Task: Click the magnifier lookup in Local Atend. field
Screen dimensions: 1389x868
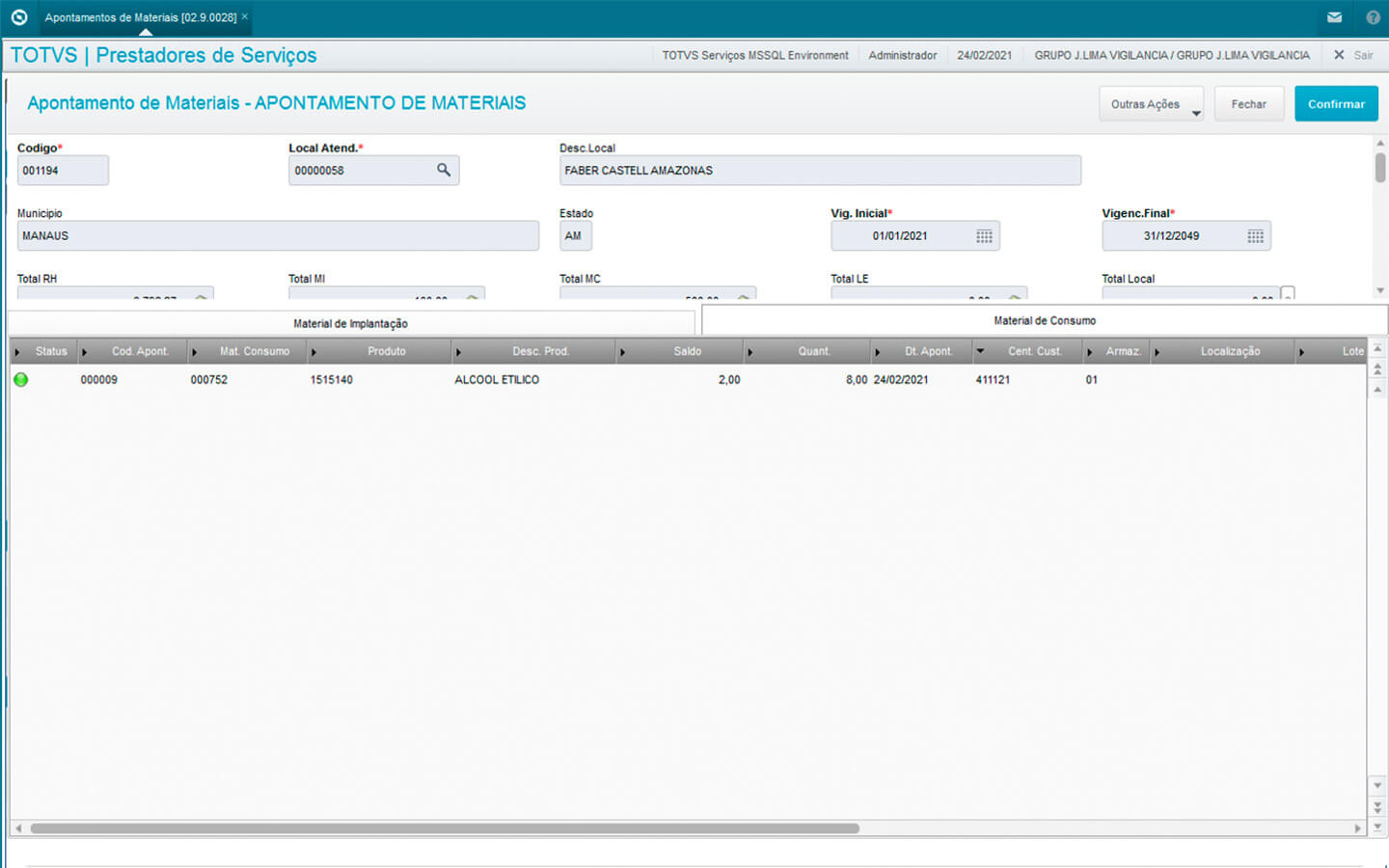Action: tap(444, 170)
